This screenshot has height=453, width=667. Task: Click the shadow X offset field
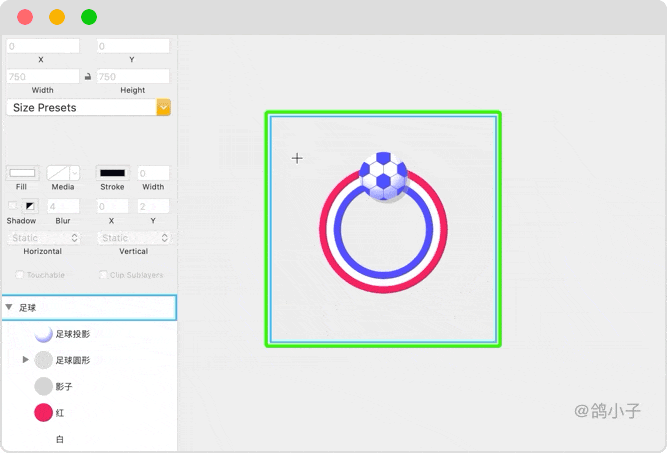click(x=112, y=206)
